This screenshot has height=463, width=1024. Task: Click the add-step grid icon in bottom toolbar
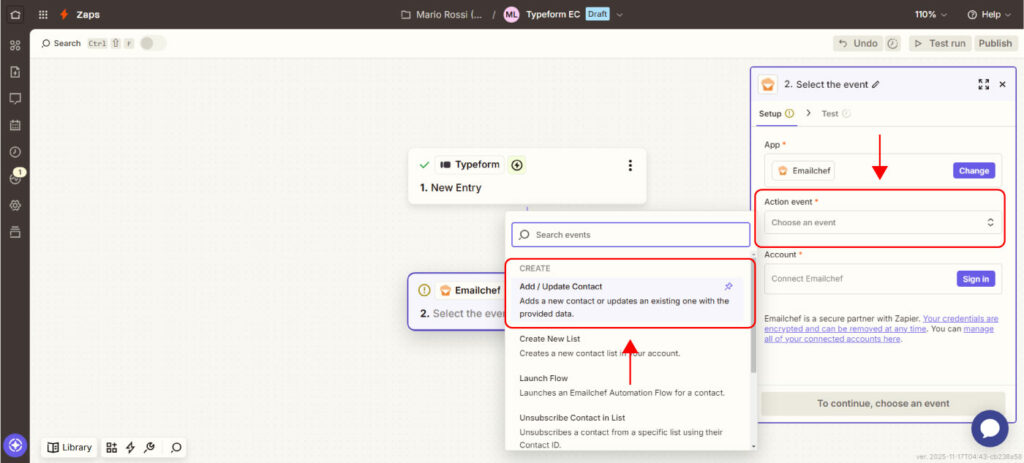[111, 447]
